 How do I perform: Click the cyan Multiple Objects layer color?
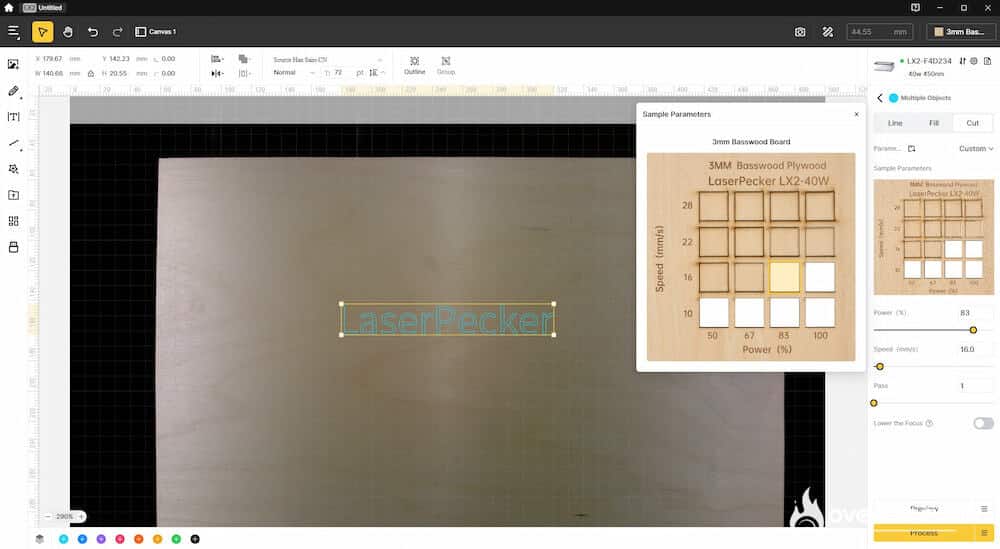pyautogui.click(x=893, y=98)
